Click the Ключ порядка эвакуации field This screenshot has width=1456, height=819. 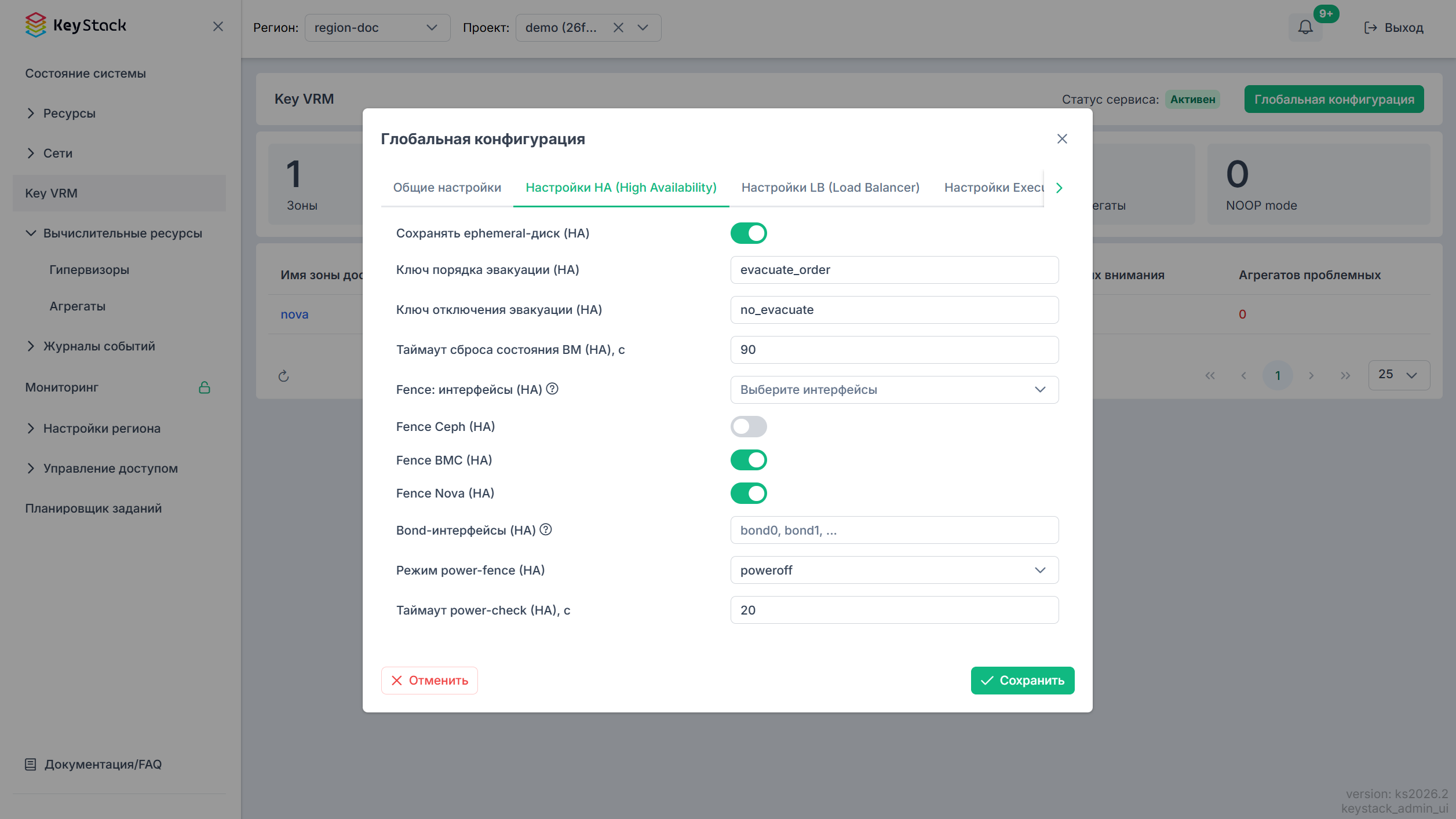(x=894, y=270)
